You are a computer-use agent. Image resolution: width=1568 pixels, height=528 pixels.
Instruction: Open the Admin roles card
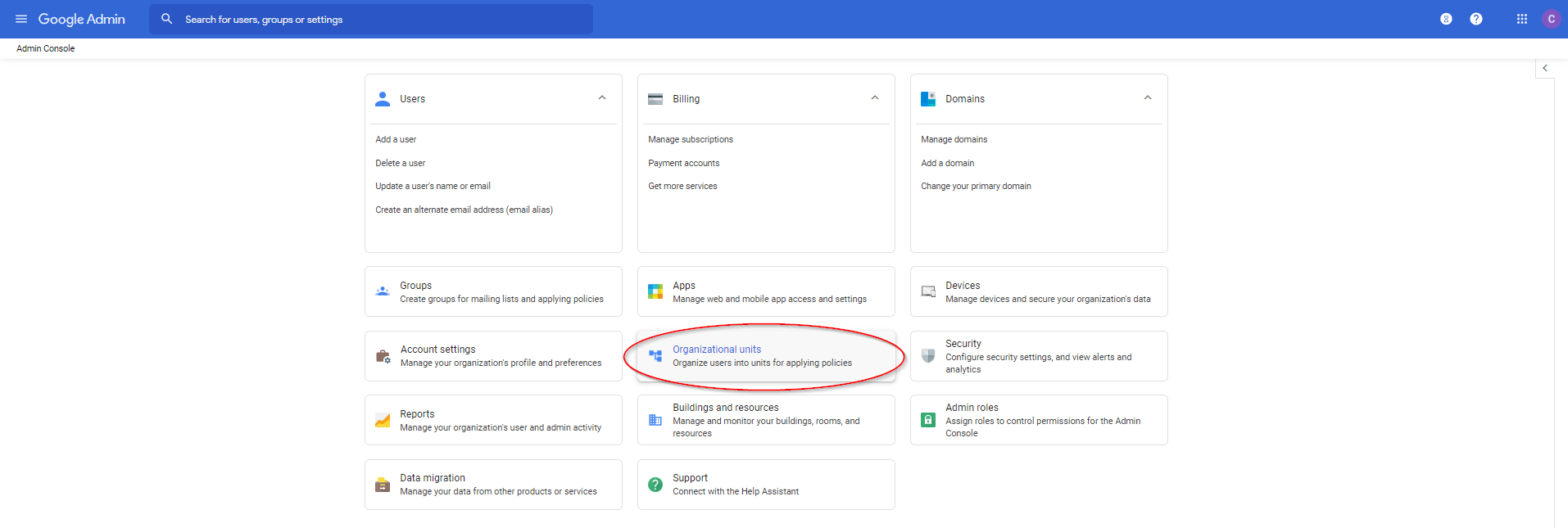1039,420
